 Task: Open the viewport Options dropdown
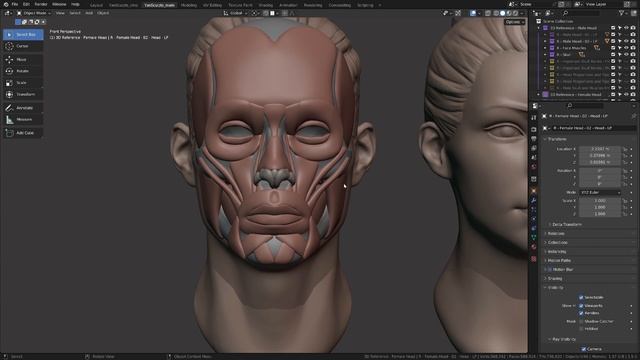click(x=514, y=22)
